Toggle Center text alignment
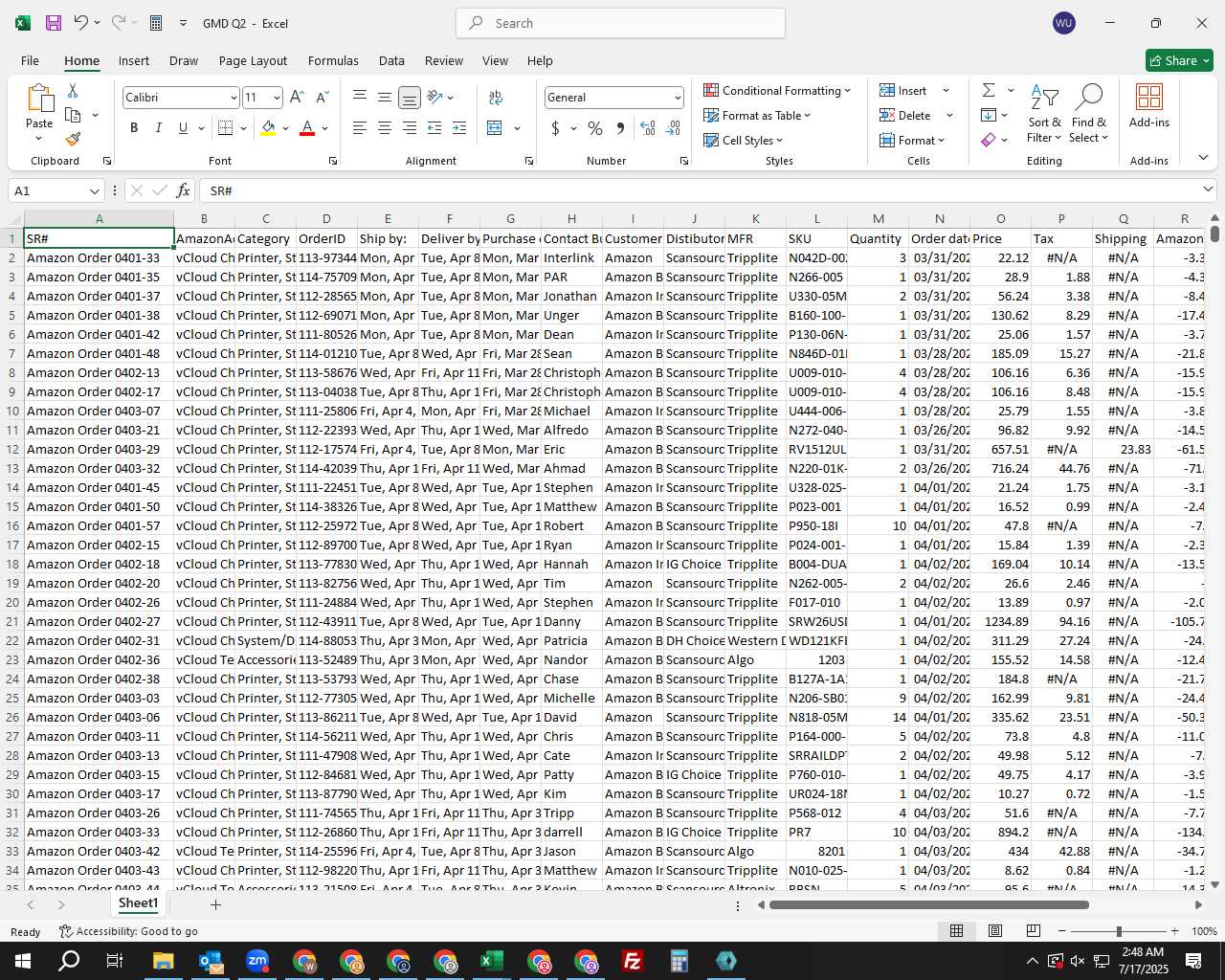Screen dimensions: 1225x980 (x=385, y=128)
